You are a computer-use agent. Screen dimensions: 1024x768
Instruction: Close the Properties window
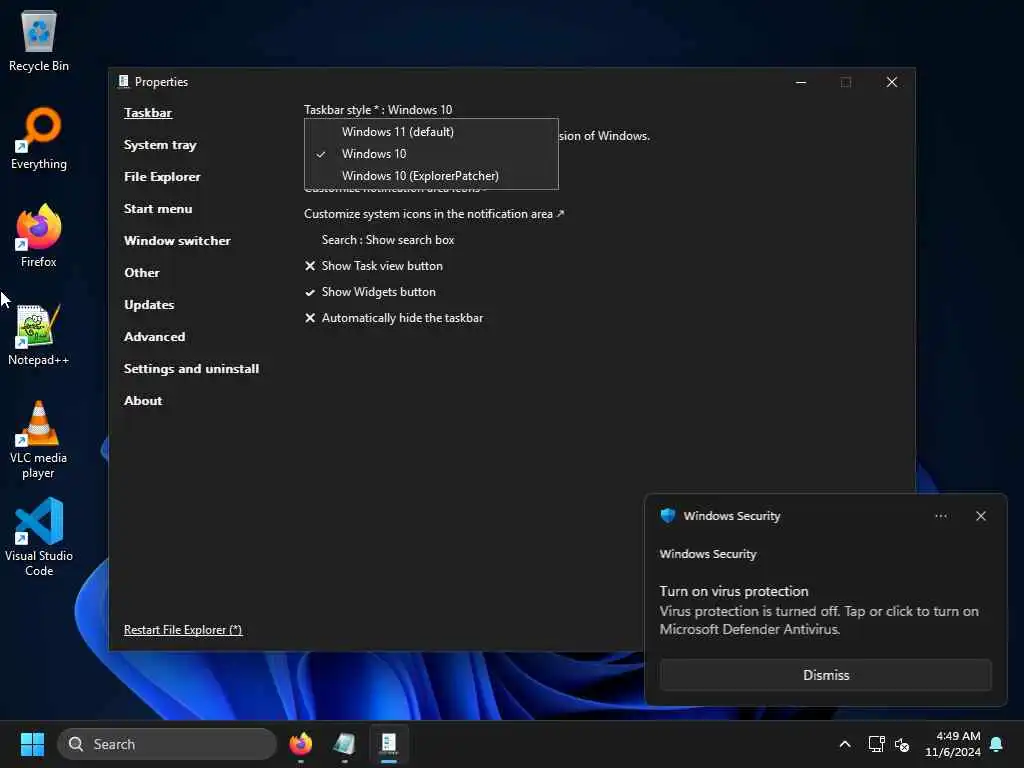[x=891, y=82]
